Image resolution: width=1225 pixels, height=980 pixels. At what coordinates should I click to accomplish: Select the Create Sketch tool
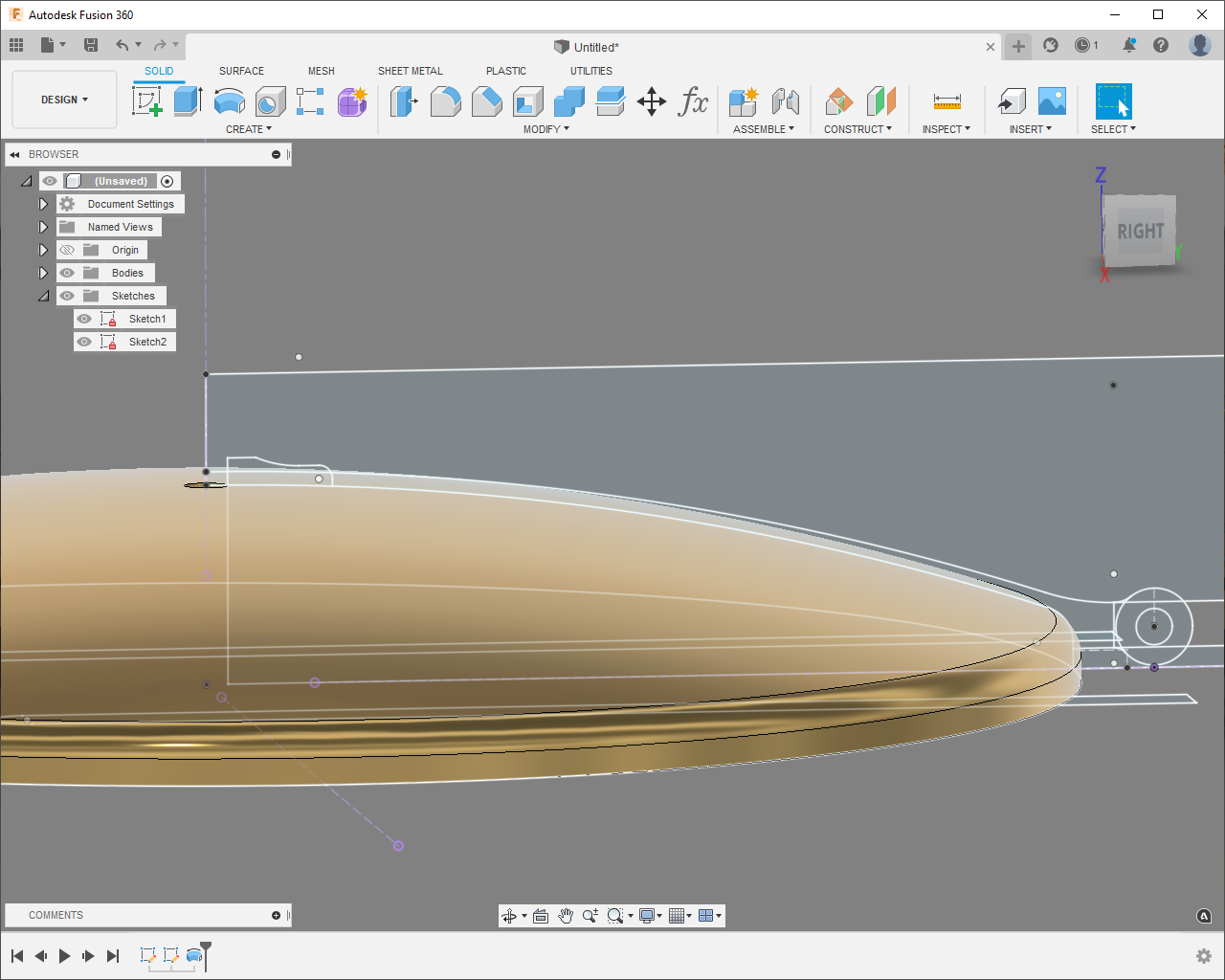pos(147,100)
